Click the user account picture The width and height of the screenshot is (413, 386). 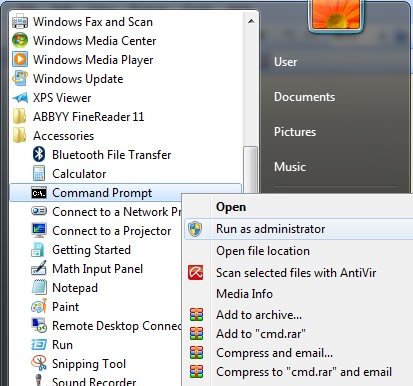coord(336,15)
